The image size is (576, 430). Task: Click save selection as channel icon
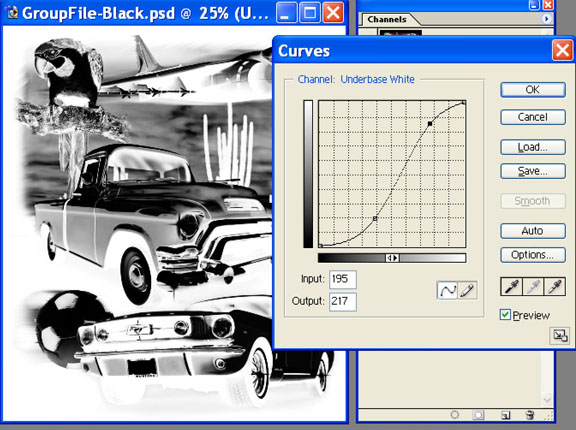pos(478,415)
